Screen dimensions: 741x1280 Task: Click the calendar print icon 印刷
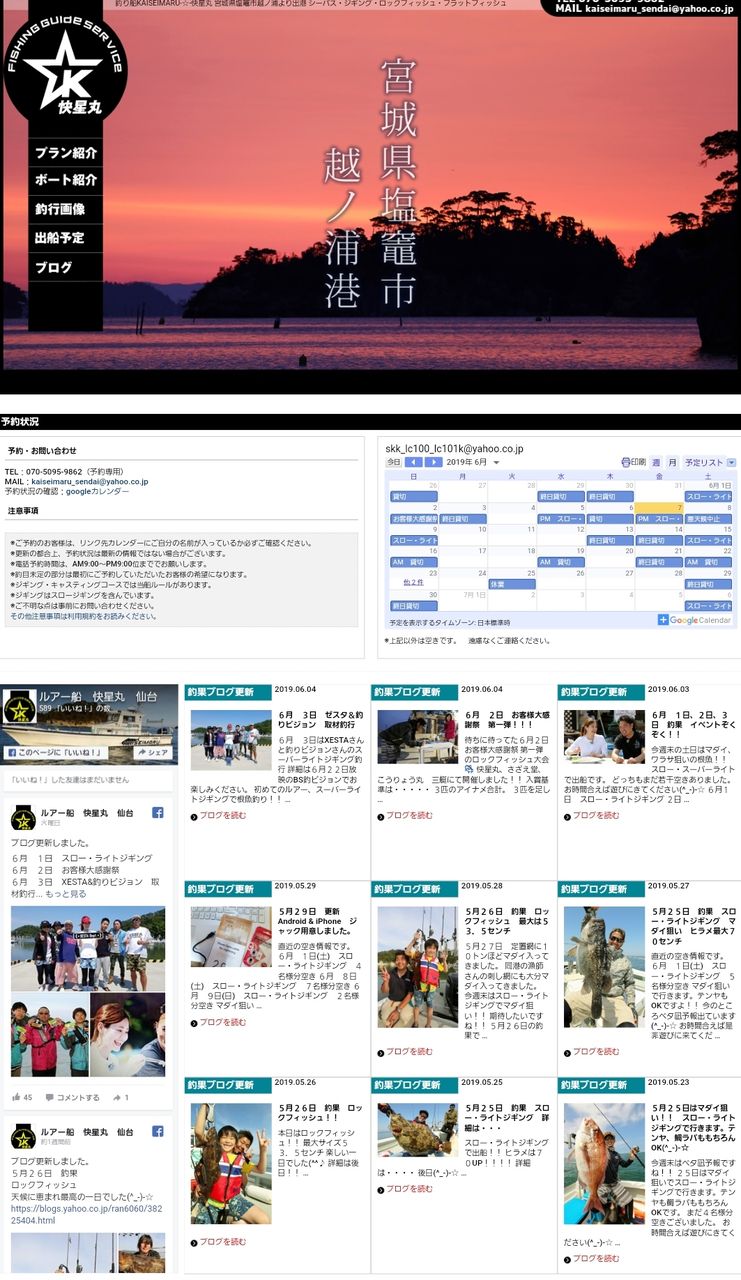633,462
